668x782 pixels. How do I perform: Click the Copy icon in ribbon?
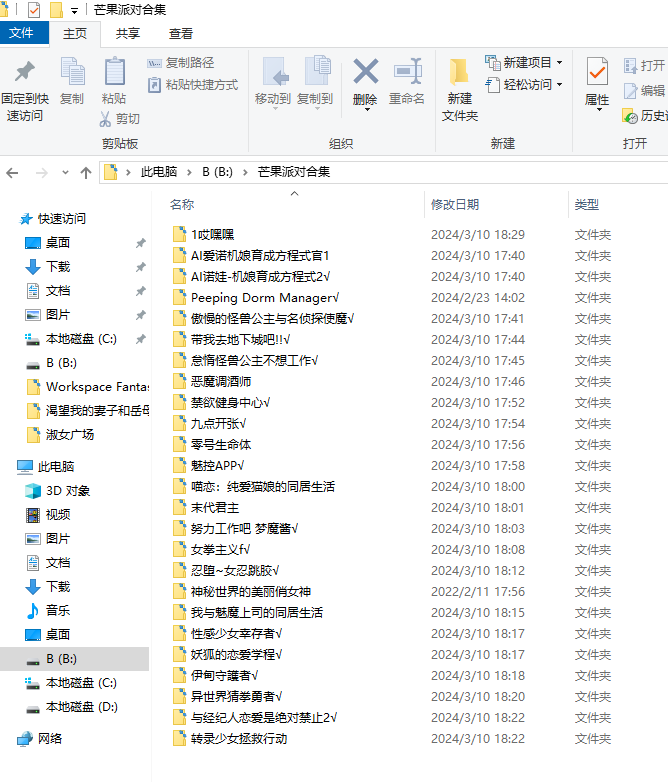click(x=72, y=74)
